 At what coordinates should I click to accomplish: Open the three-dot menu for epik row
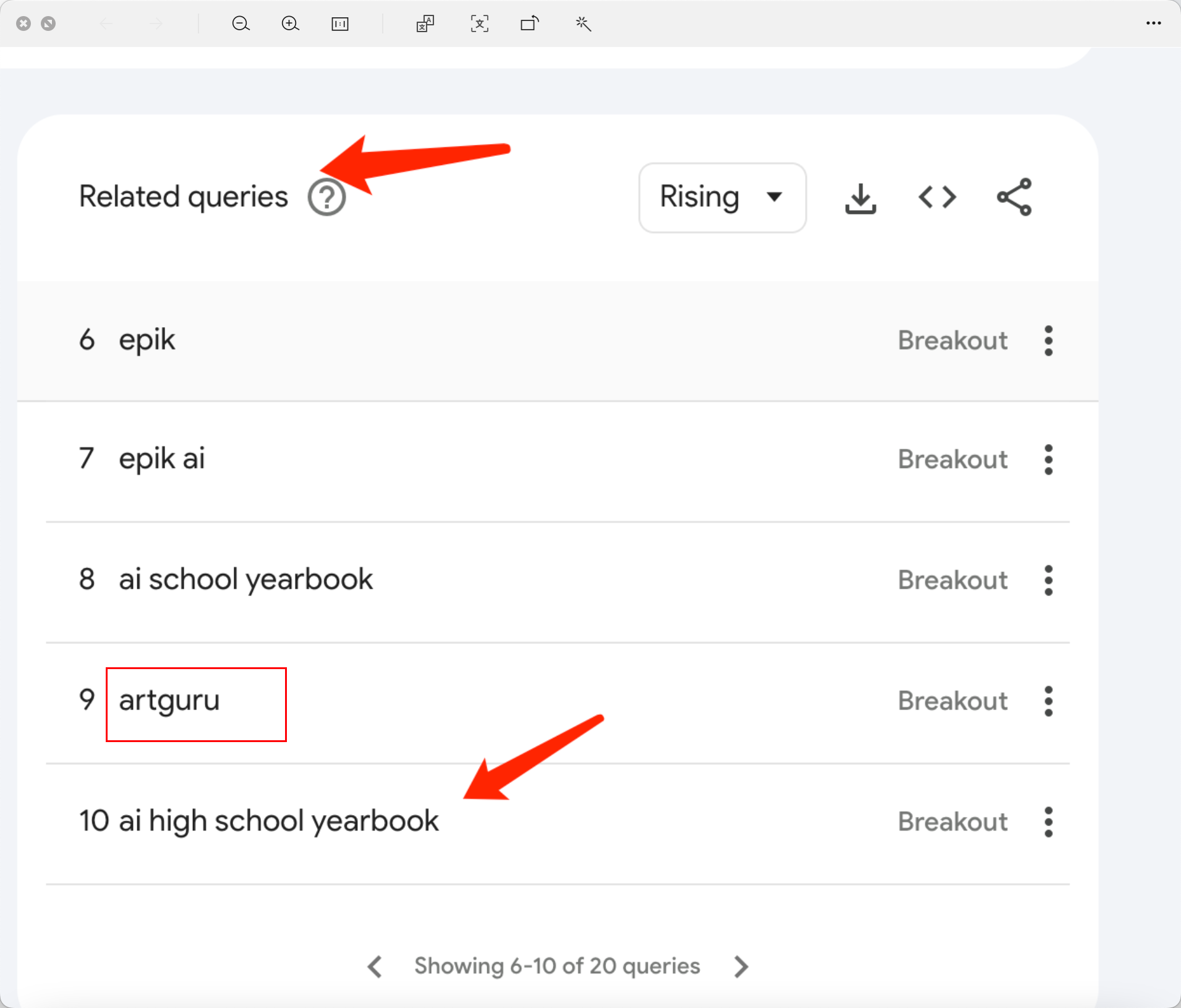pyautogui.click(x=1049, y=341)
